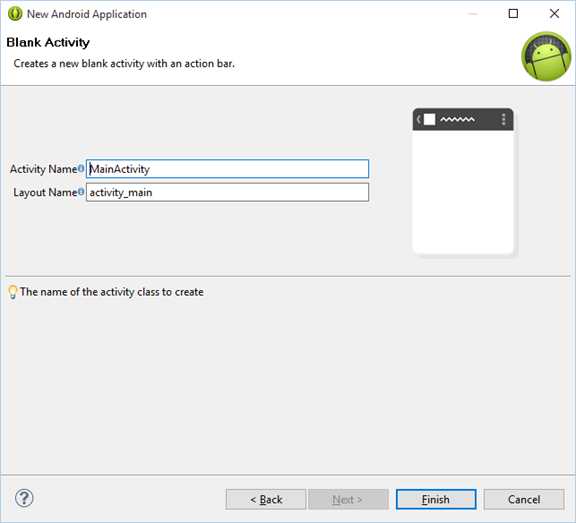The width and height of the screenshot is (576, 523).
Task: Click the 'Activity Name' label
Action: [44, 169]
